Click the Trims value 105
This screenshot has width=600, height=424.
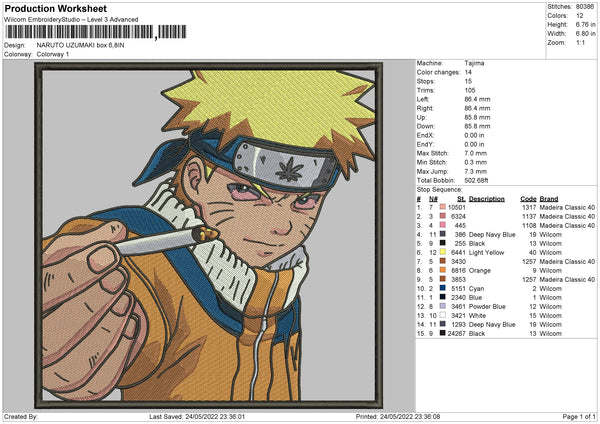click(x=470, y=90)
